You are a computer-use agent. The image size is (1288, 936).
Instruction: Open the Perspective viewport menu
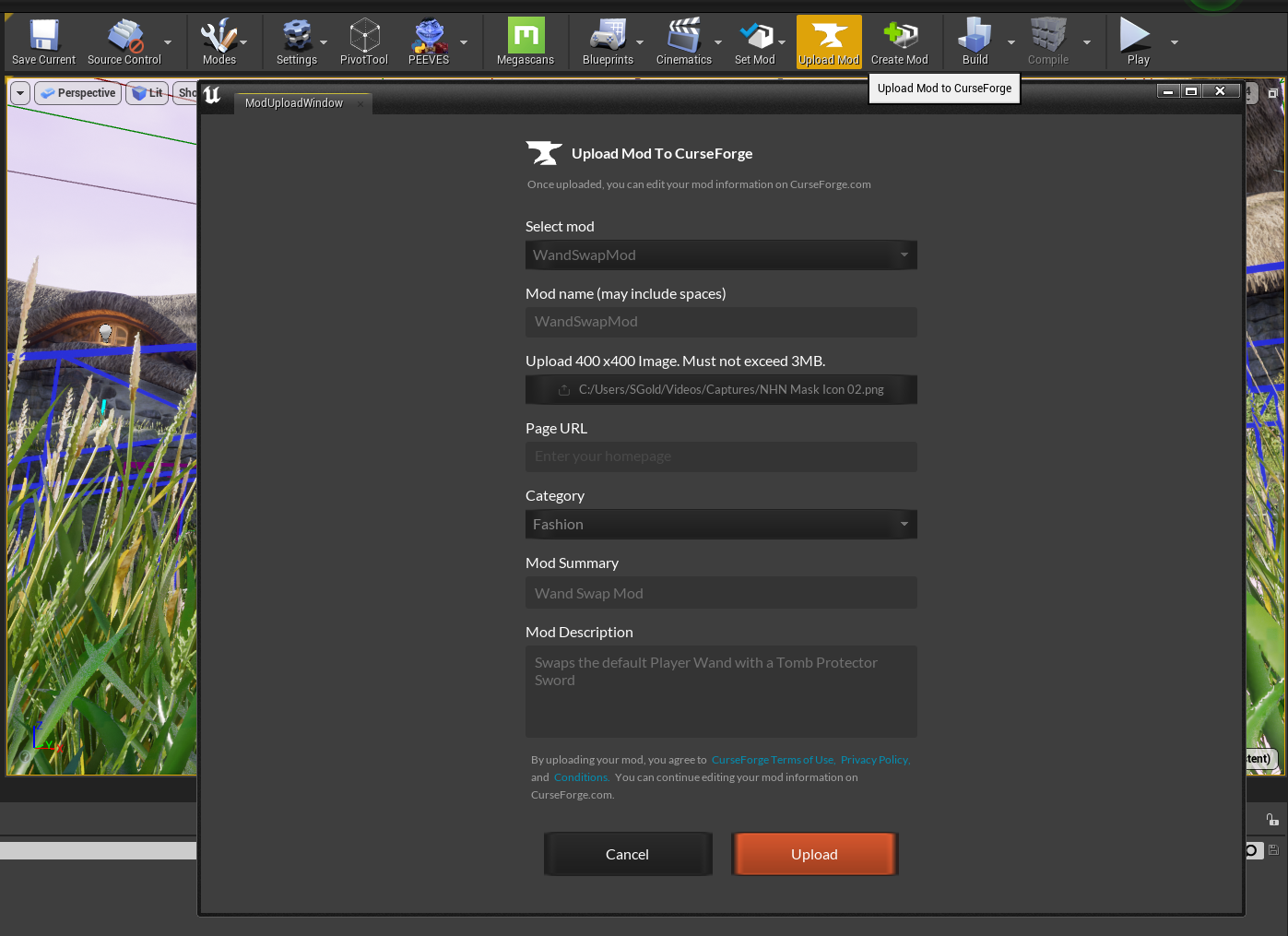click(78, 93)
